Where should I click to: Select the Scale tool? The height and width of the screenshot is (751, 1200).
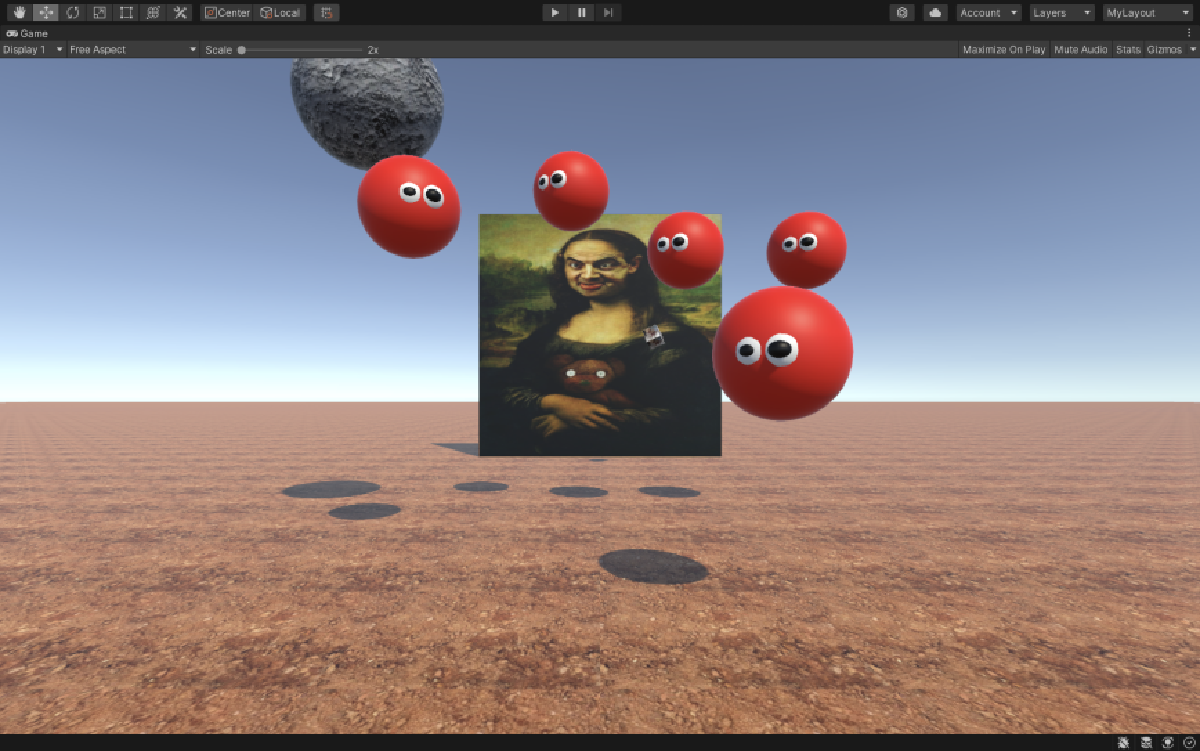tap(99, 13)
